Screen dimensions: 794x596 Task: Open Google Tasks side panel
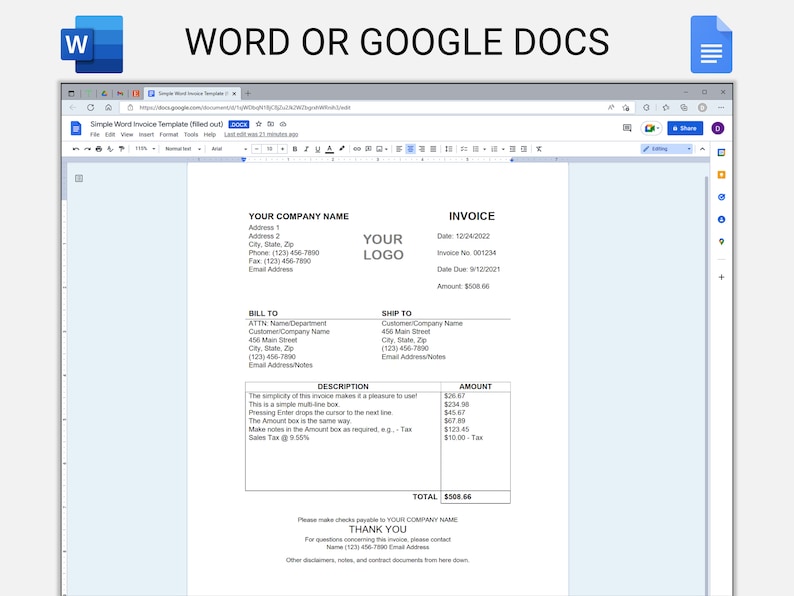coord(722,197)
